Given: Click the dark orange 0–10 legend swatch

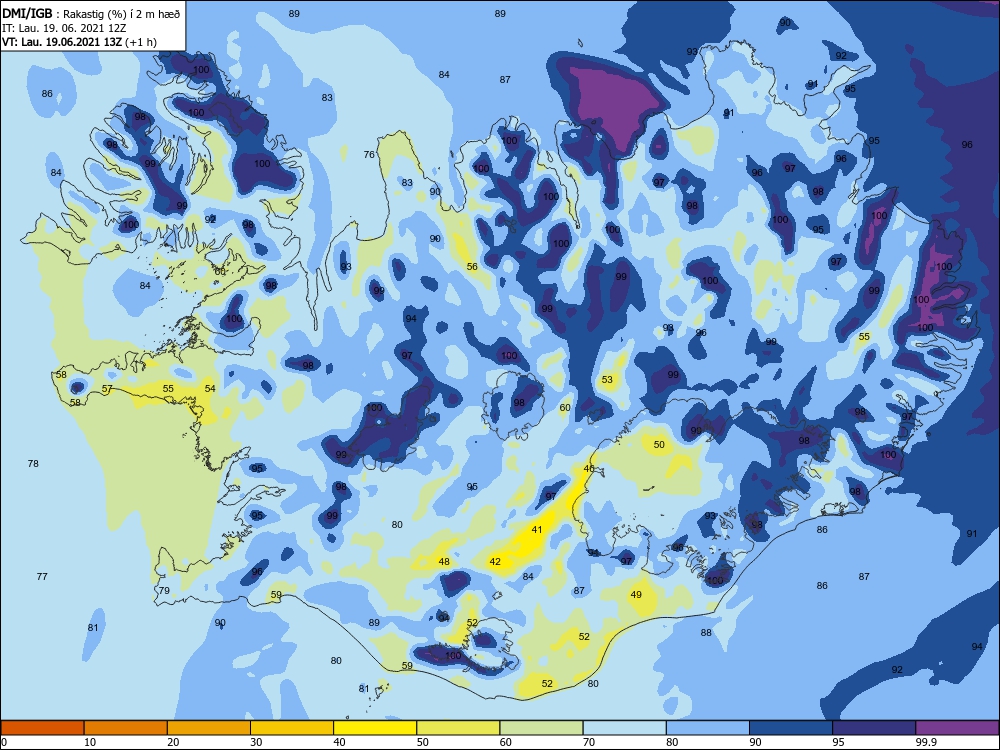Looking at the screenshot, I should coord(42,728).
